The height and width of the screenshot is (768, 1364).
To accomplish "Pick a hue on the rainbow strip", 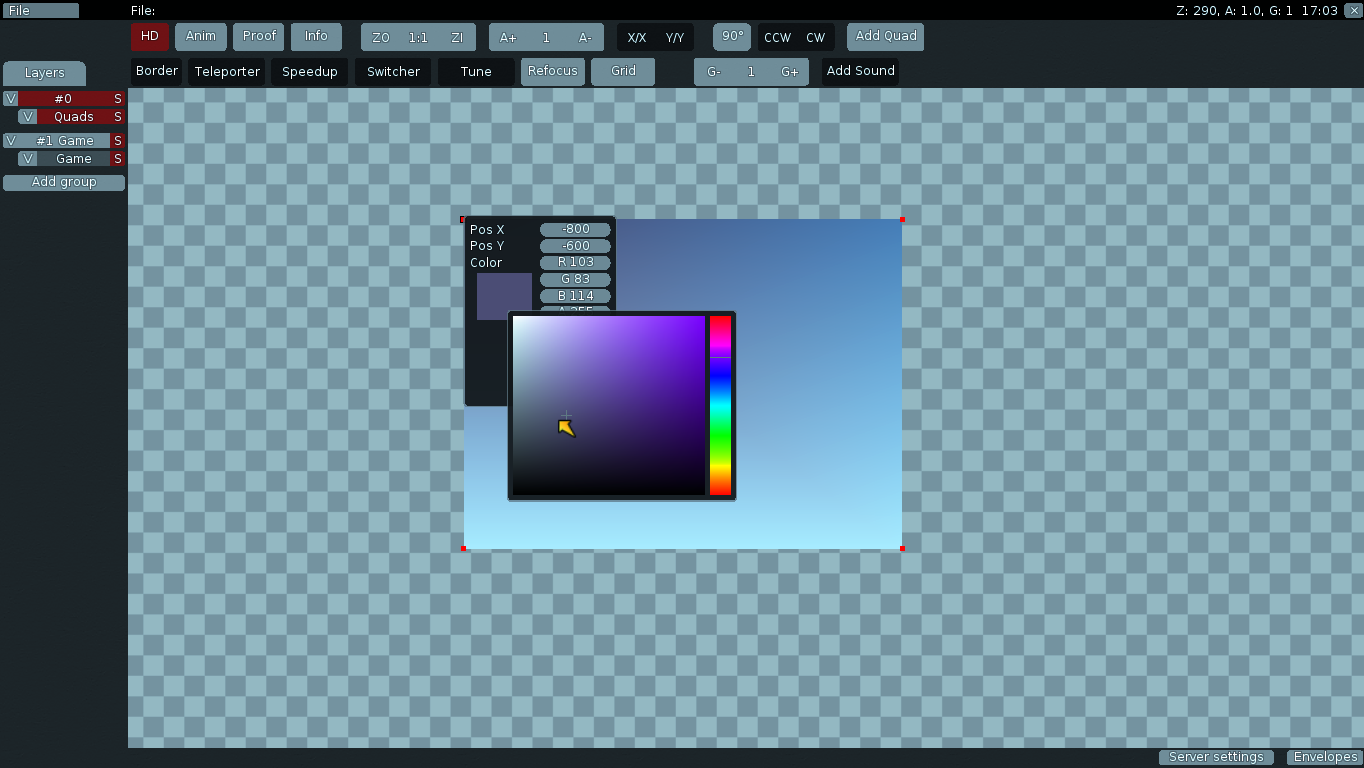I will click(720, 405).
